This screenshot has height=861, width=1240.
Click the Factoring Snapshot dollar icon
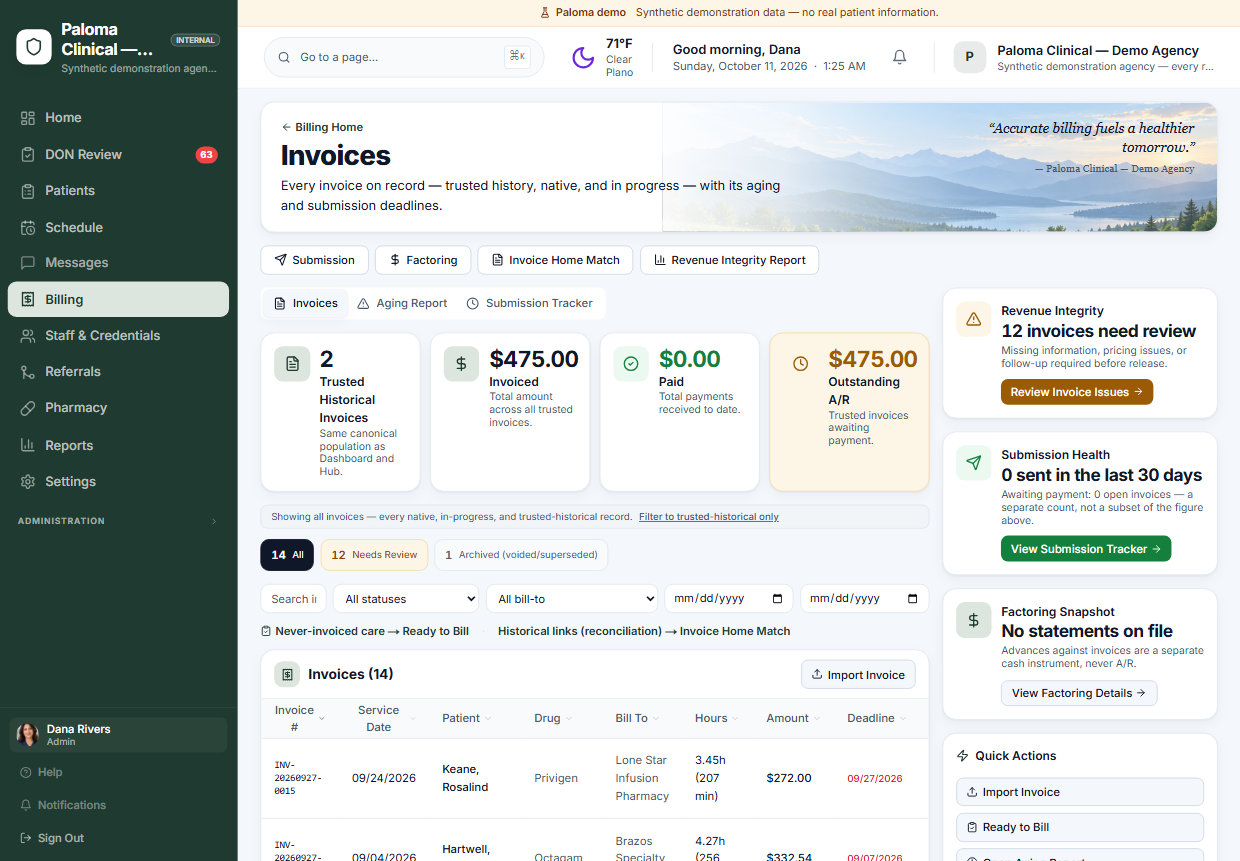[x=973, y=620]
